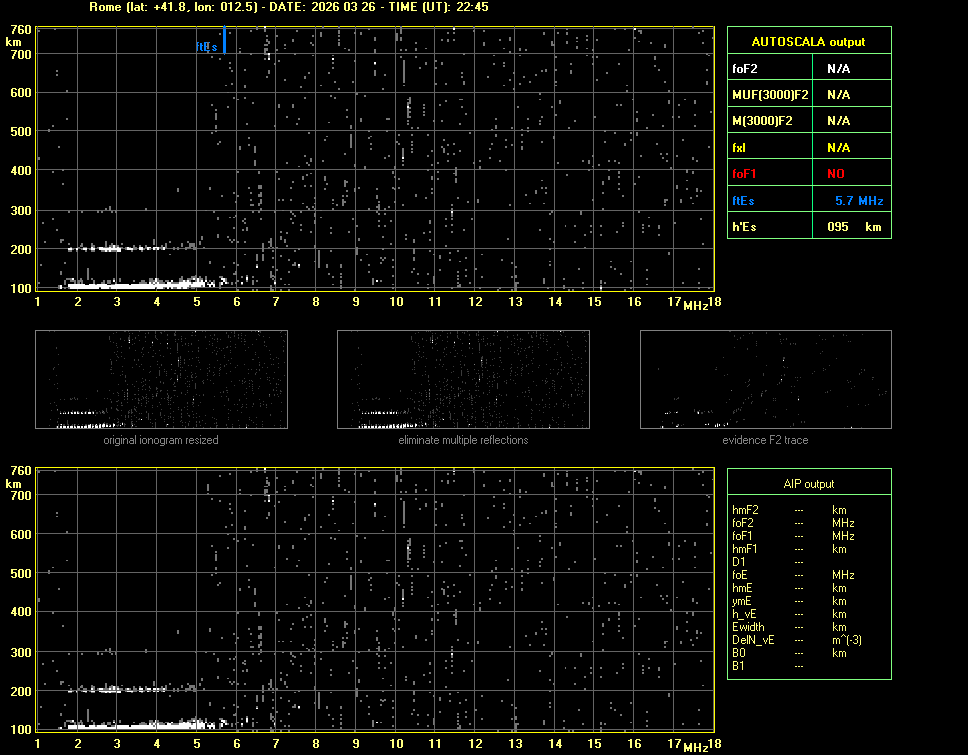
Task: Click the Rome date and time title text
Action: pyautogui.click(x=288, y=7)
